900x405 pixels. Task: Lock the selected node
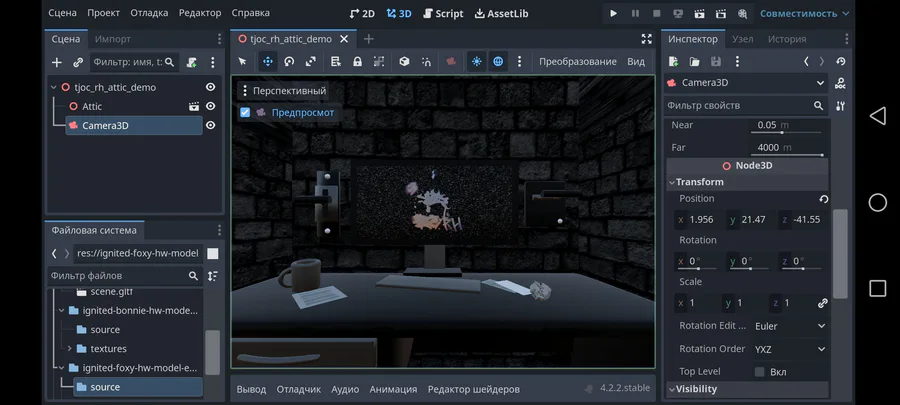click(357, 61)
